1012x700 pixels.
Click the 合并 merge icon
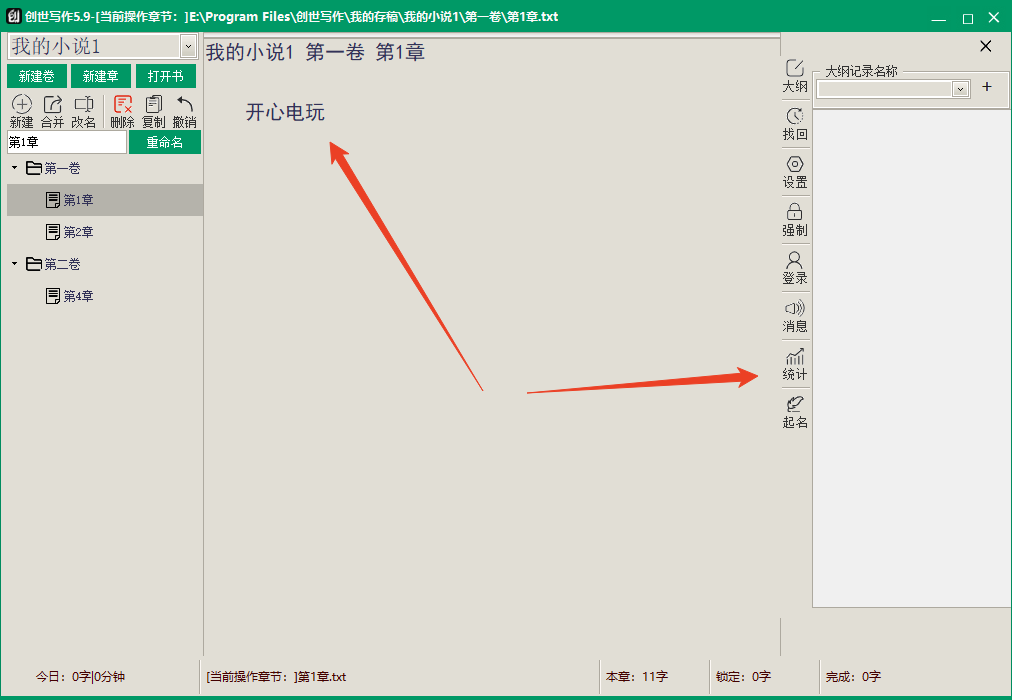[x=52, y=105]
